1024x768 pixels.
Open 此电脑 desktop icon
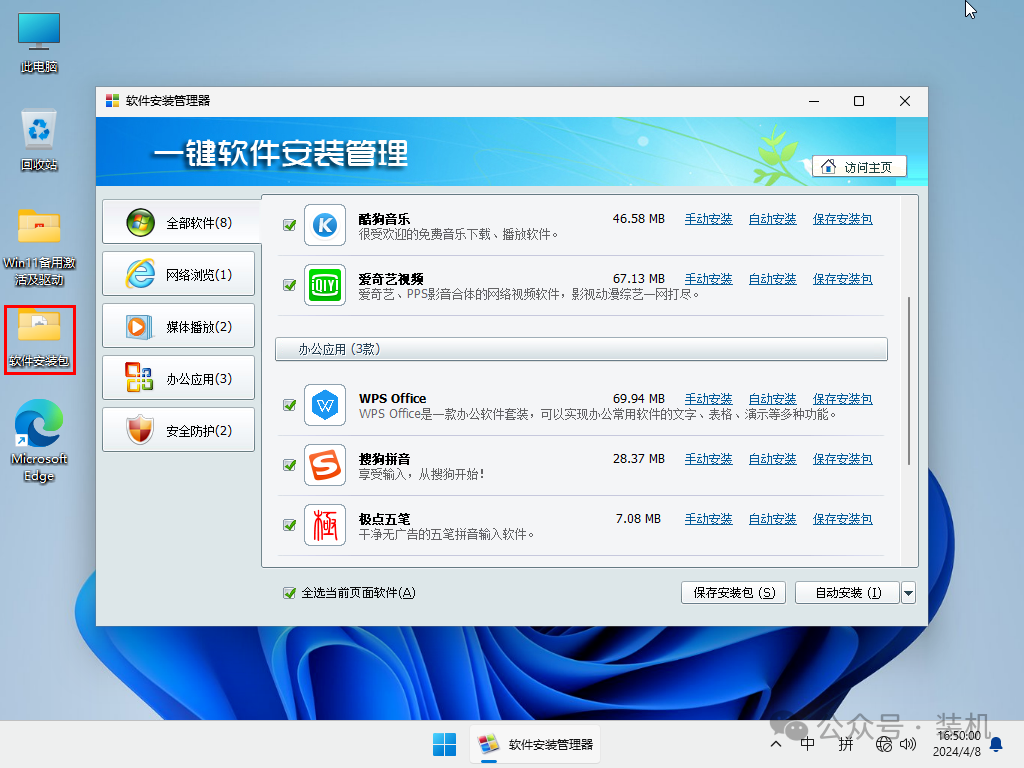[39, 42]
